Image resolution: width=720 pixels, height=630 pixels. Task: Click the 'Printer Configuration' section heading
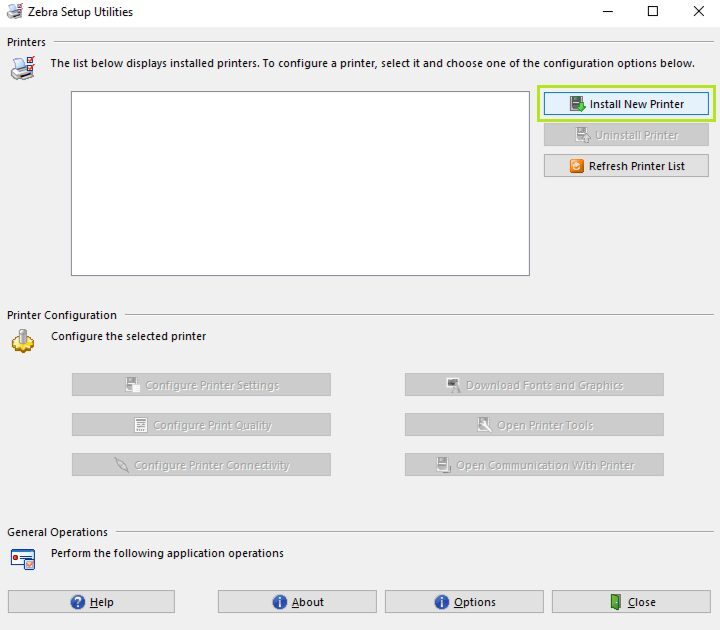pos(62,315)
